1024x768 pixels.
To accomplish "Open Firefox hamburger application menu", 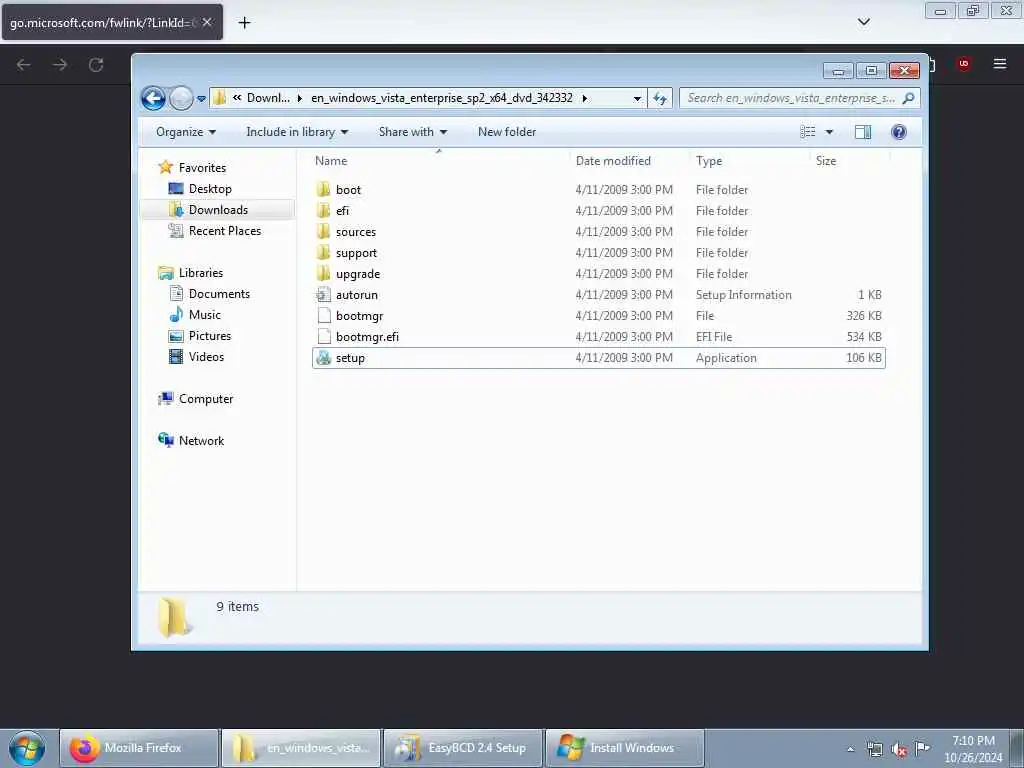I will tap(999, 64).
